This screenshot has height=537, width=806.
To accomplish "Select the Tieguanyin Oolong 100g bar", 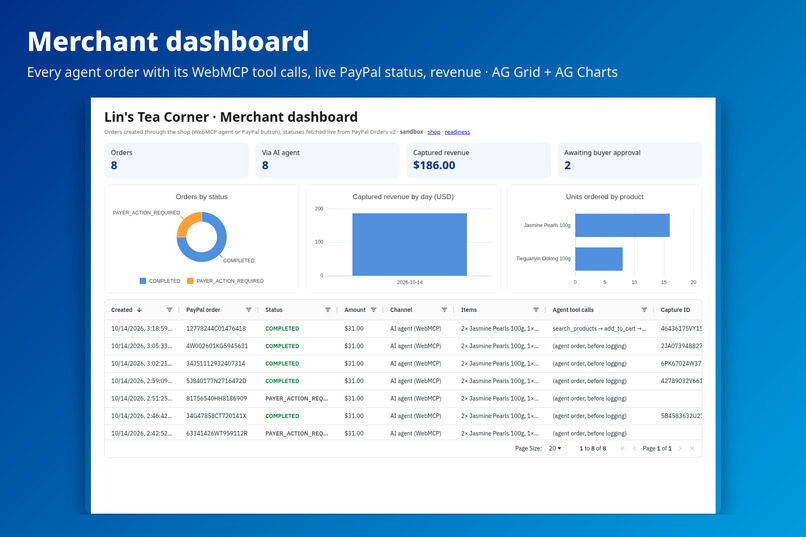I will 599,259.
